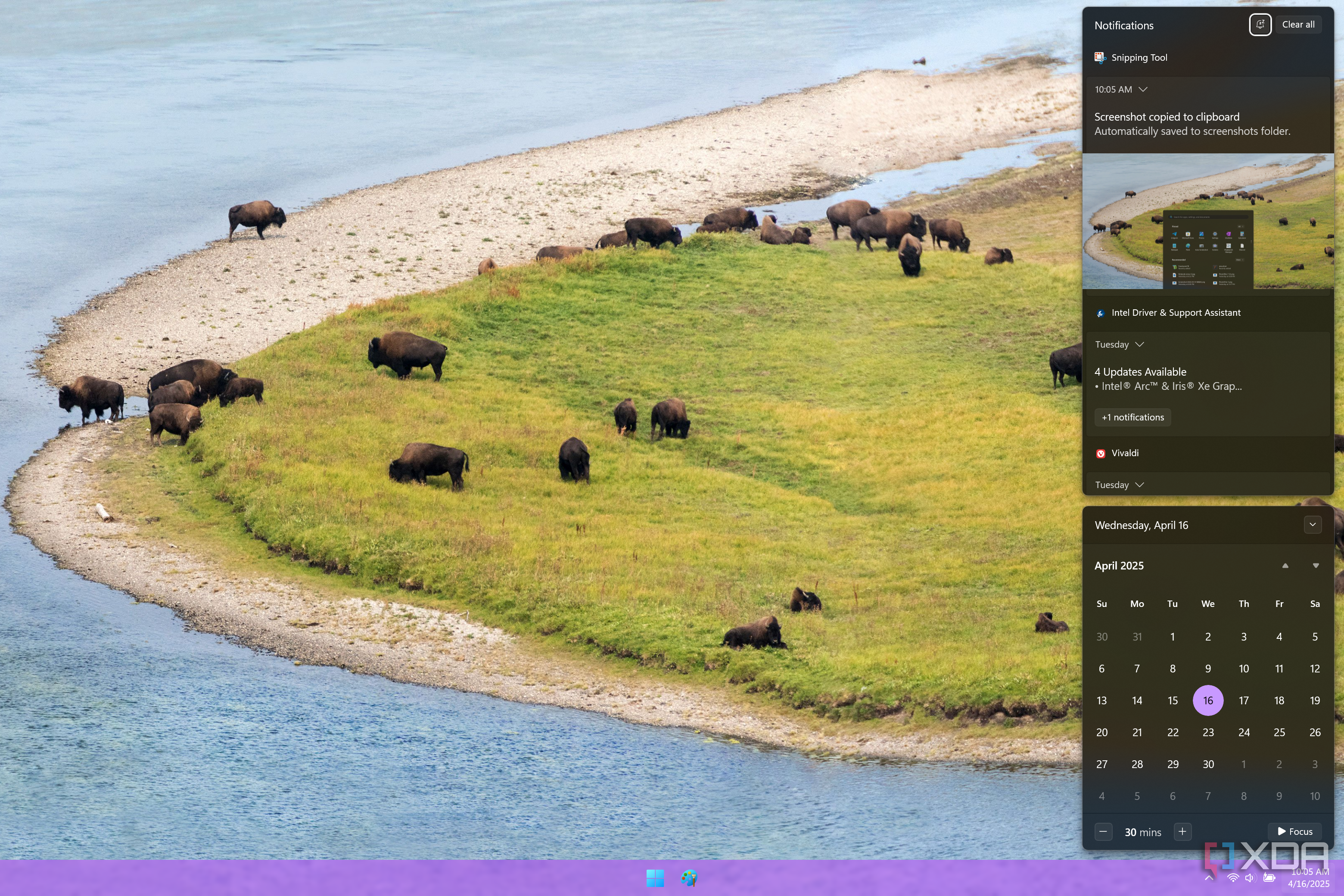Go to the next month with down arrow
Image resolution: width=1344 pixels, height=896 pixels.
click(x=1316, y=566)
